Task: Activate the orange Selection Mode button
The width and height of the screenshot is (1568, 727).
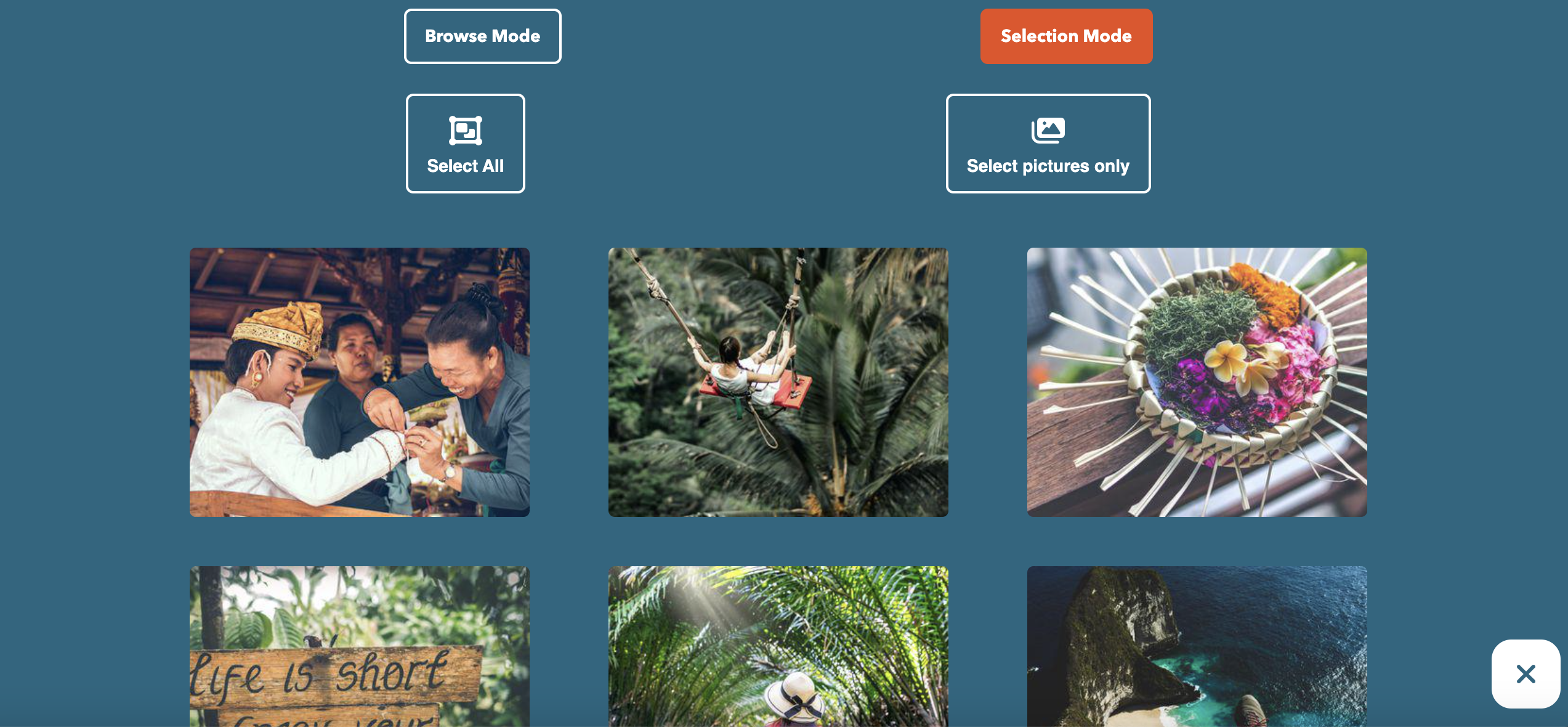Action: 1066,36
